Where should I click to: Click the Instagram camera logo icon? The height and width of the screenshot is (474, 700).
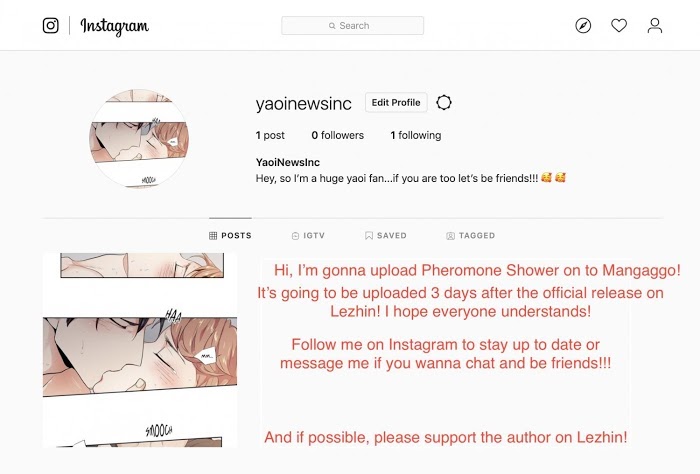[50, 25]
